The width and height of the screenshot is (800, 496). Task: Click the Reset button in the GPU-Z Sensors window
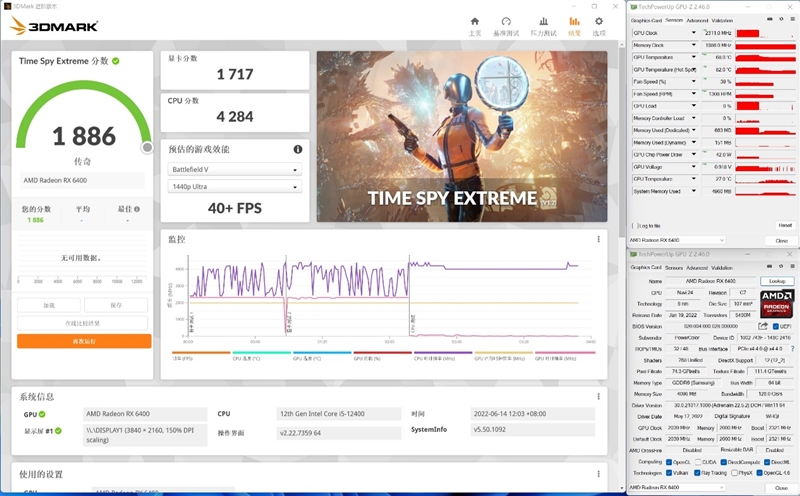[x=785, y=225]
